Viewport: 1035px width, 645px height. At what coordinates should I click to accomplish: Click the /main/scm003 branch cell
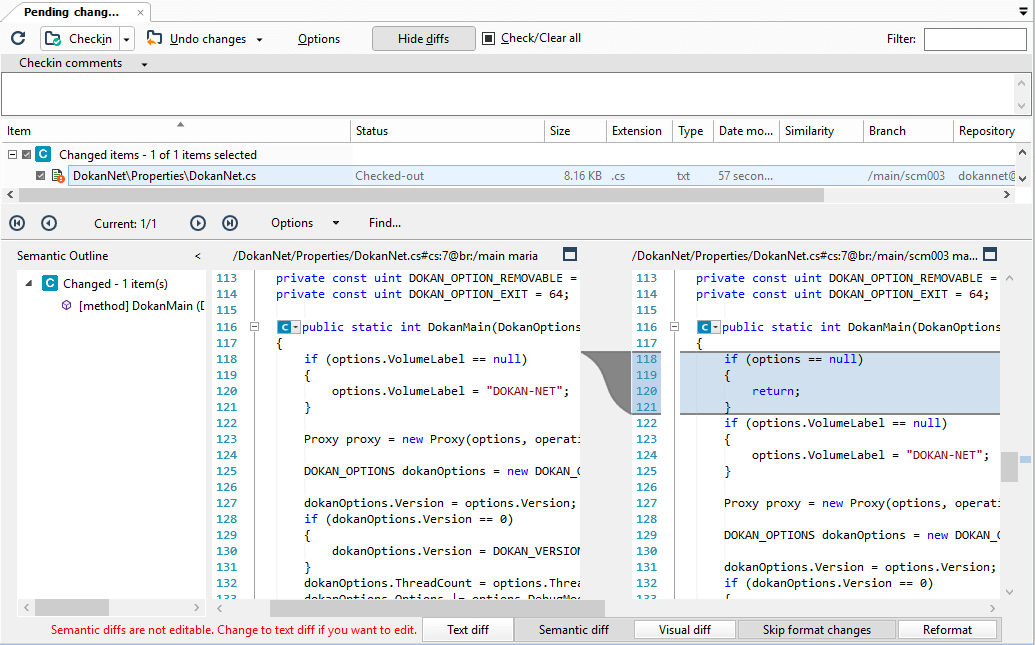click(x=906, y=176)
